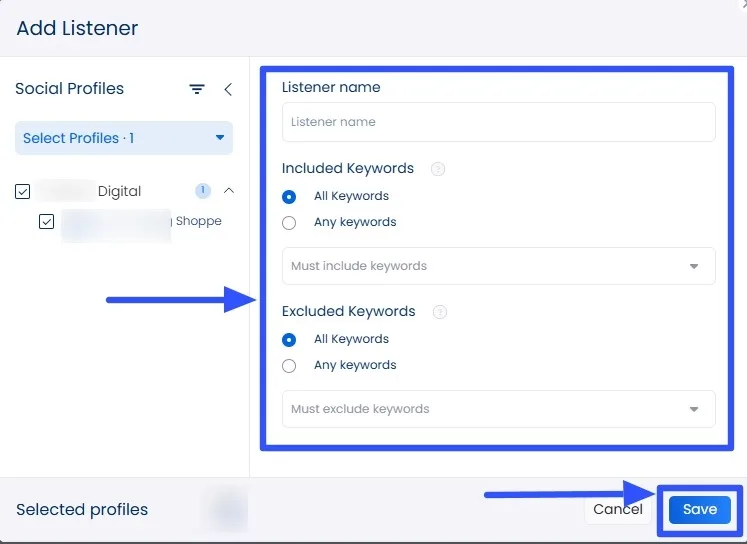The width and height of the screenshot is (747, 544).
Task: Collapse the Digital profile group
Action: coord(228,191)
